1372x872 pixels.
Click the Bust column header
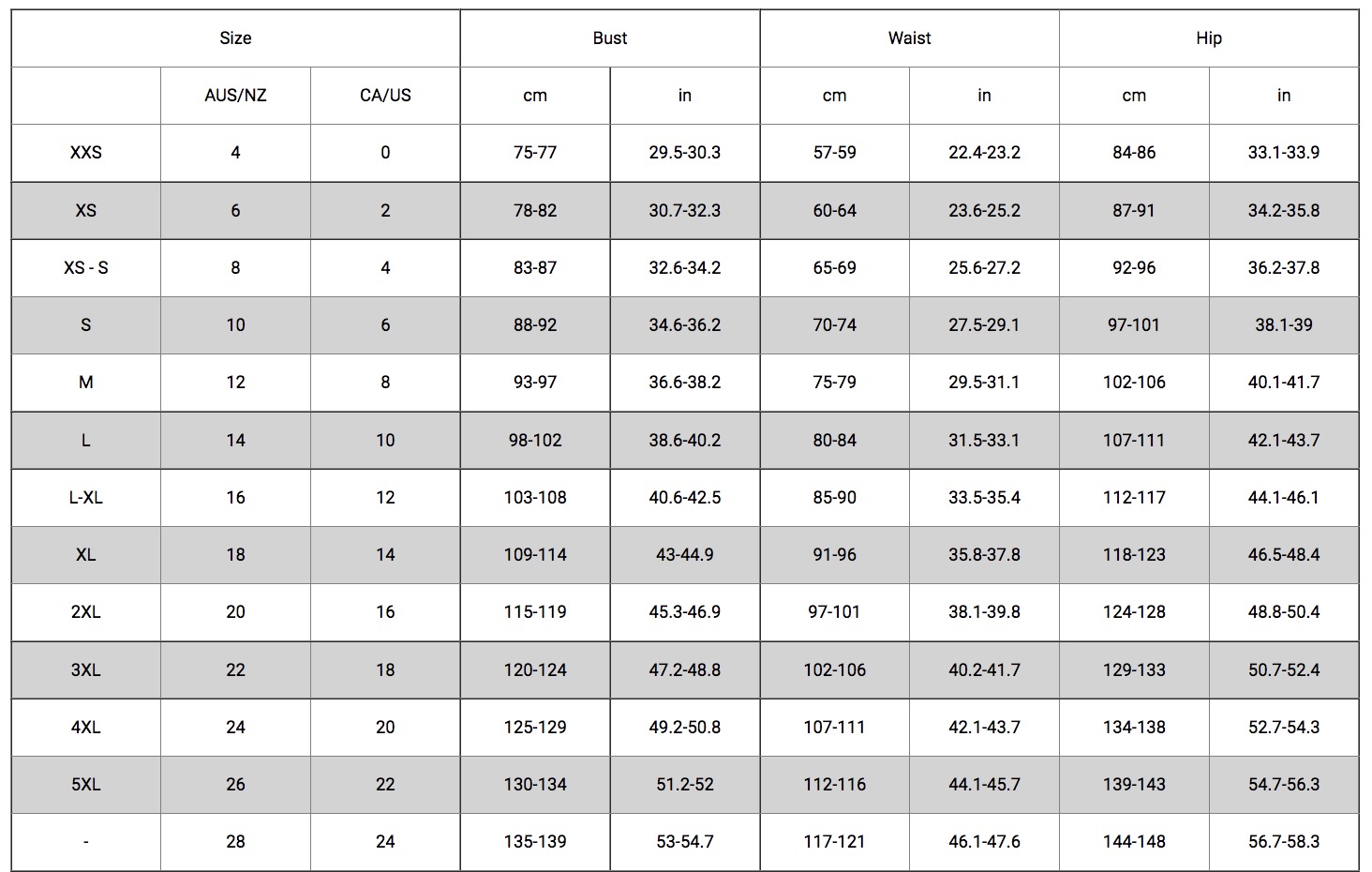click(610, 38)
